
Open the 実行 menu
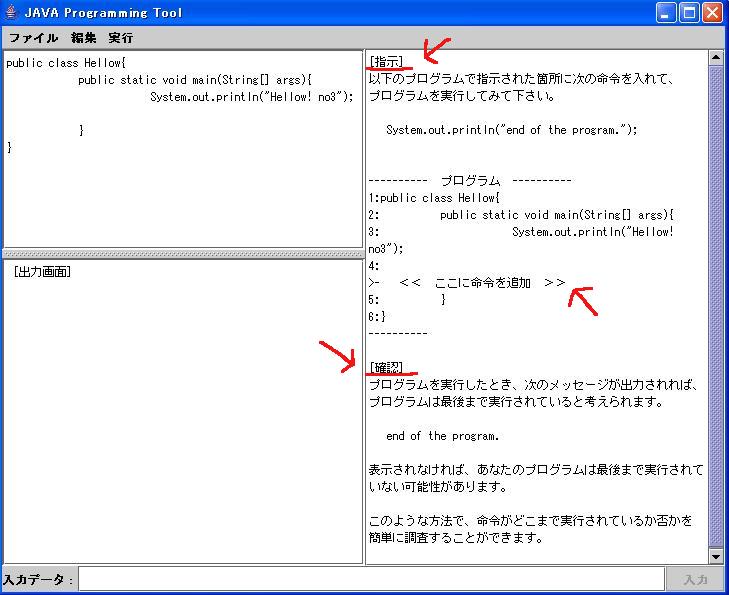tap(121, 38)
